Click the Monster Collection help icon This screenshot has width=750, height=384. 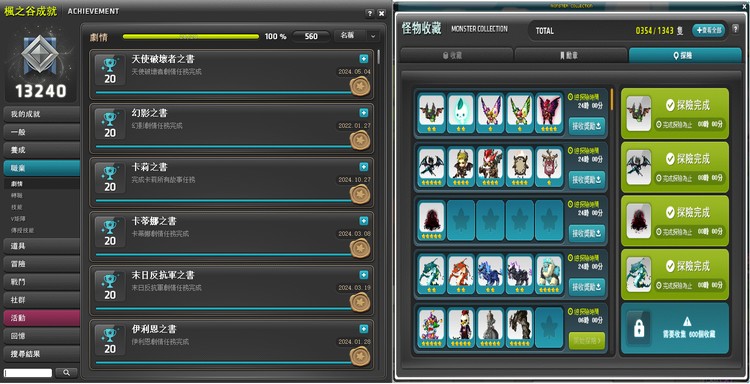tap(735, 29)
